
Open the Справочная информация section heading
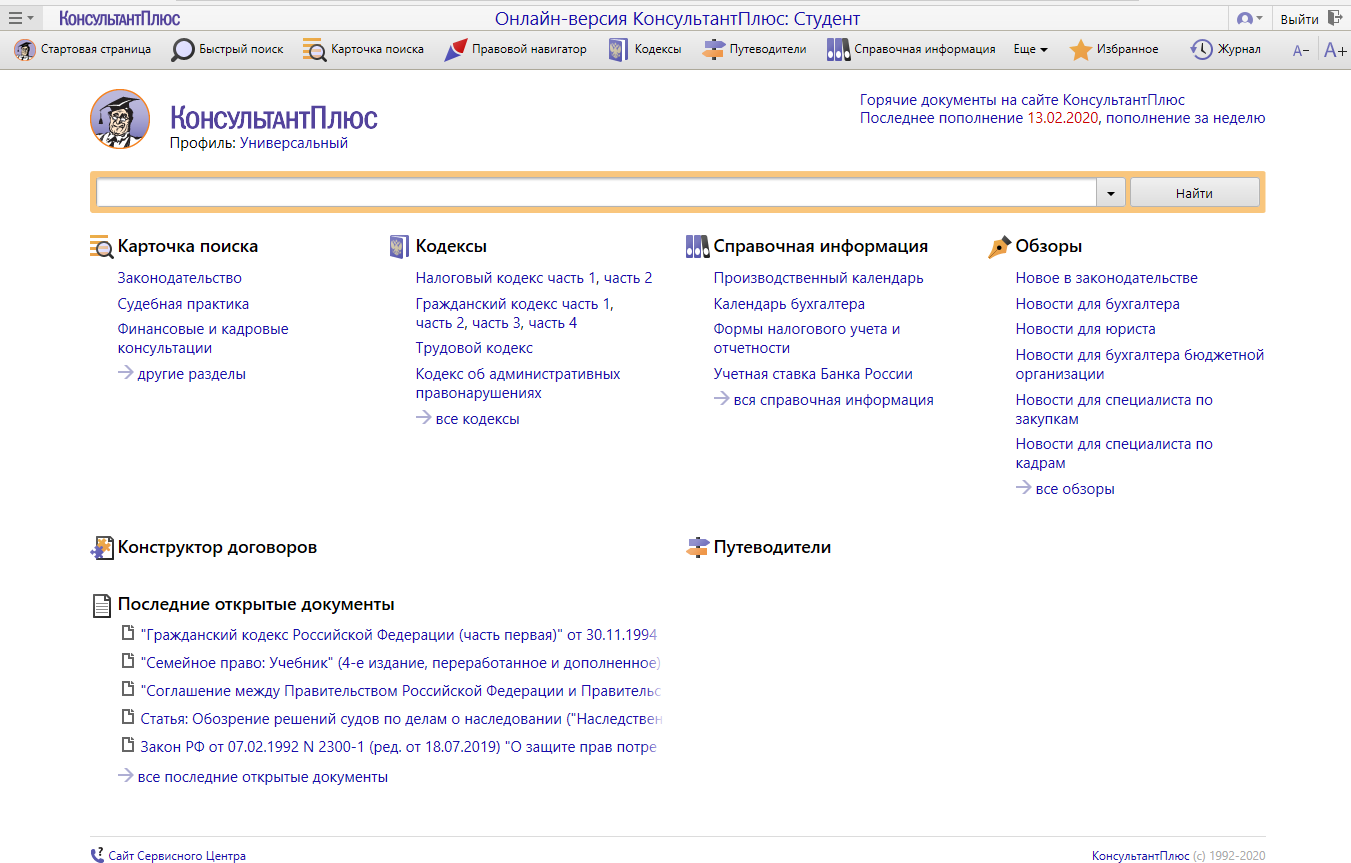click(x=821, y=247)
